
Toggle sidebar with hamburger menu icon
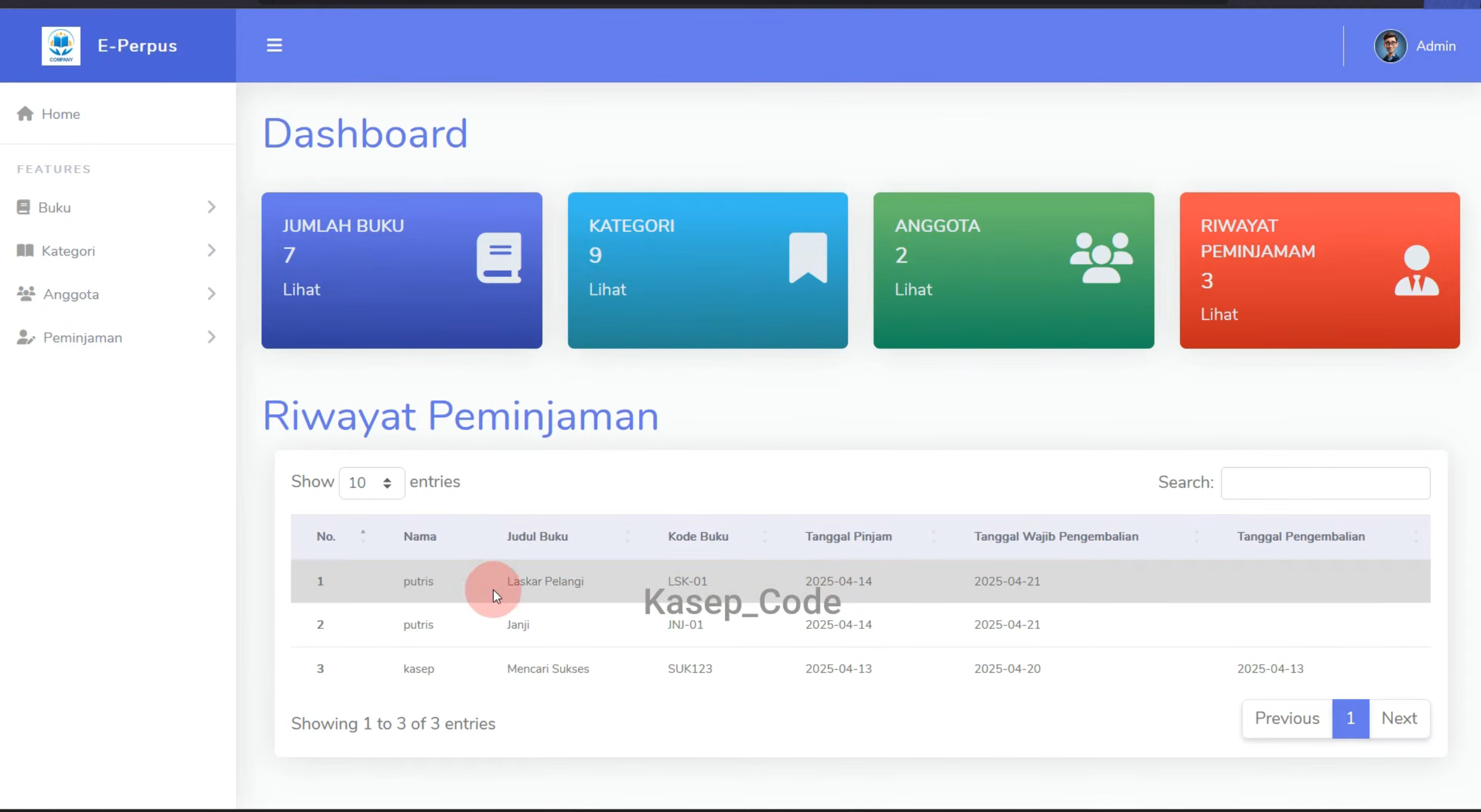pyautogui.click(x=274, y=45)
